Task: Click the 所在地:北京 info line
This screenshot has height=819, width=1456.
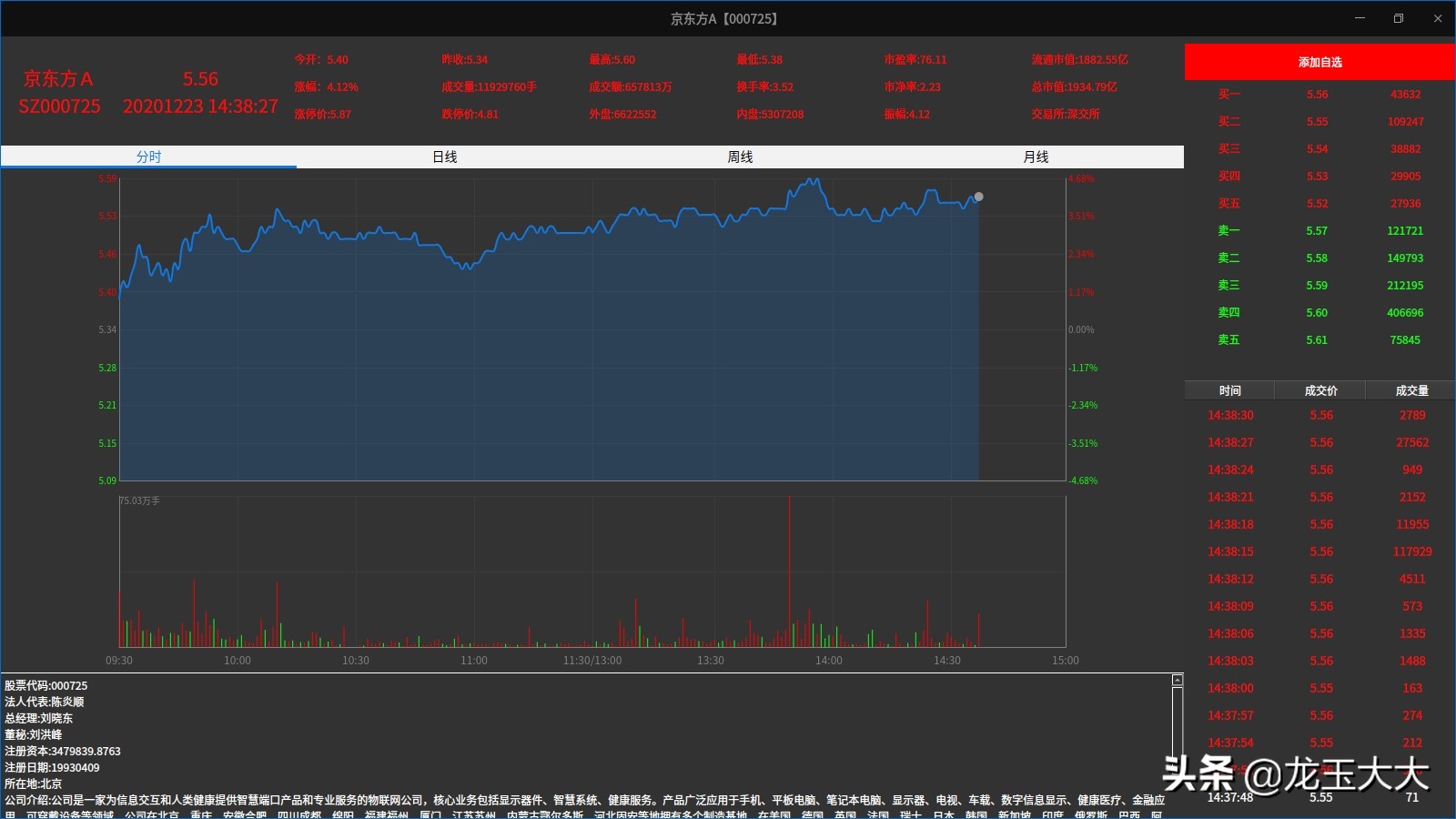Action: [34, 784]
